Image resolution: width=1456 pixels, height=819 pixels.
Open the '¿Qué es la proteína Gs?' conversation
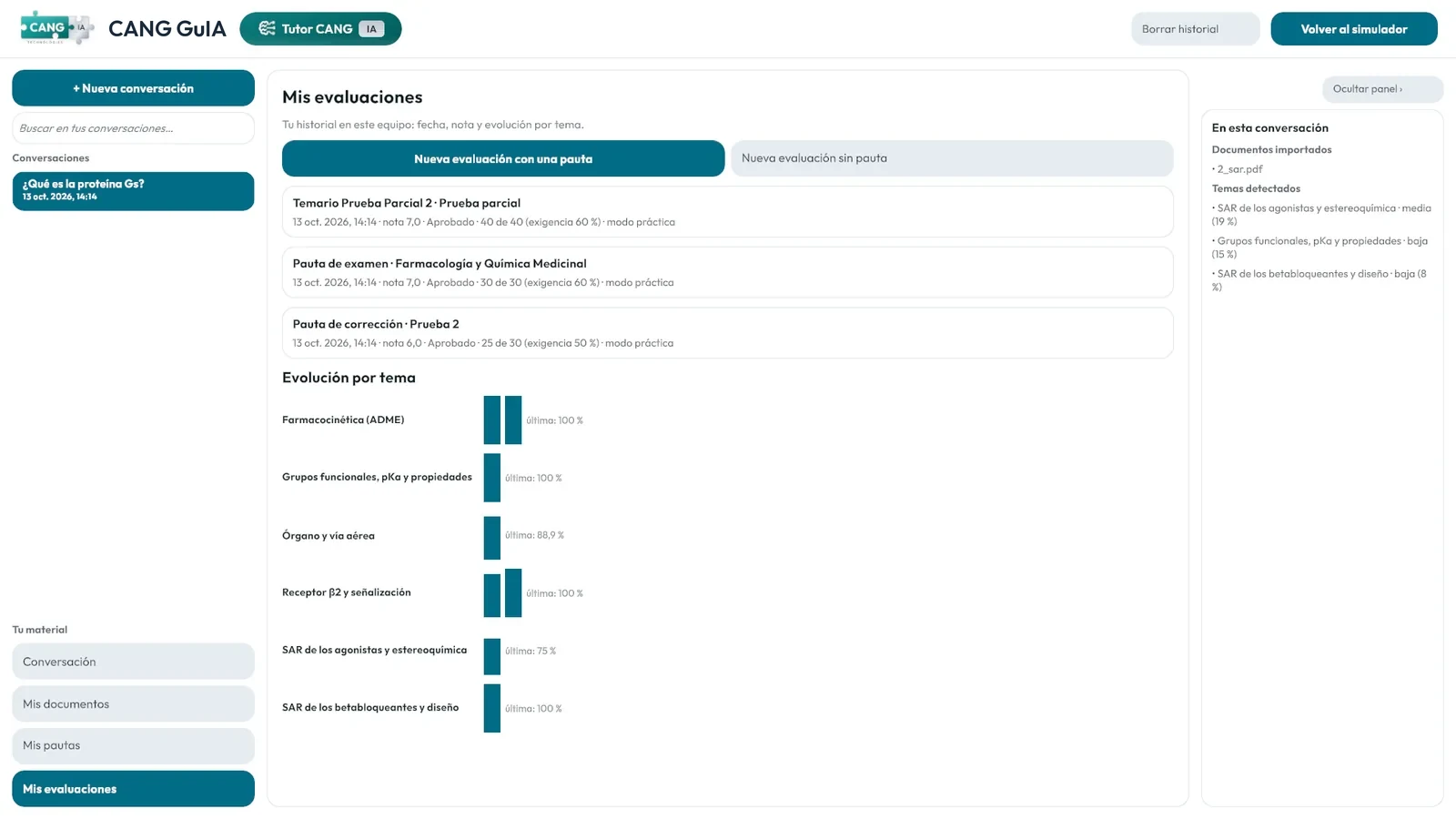tap(133, 191)
